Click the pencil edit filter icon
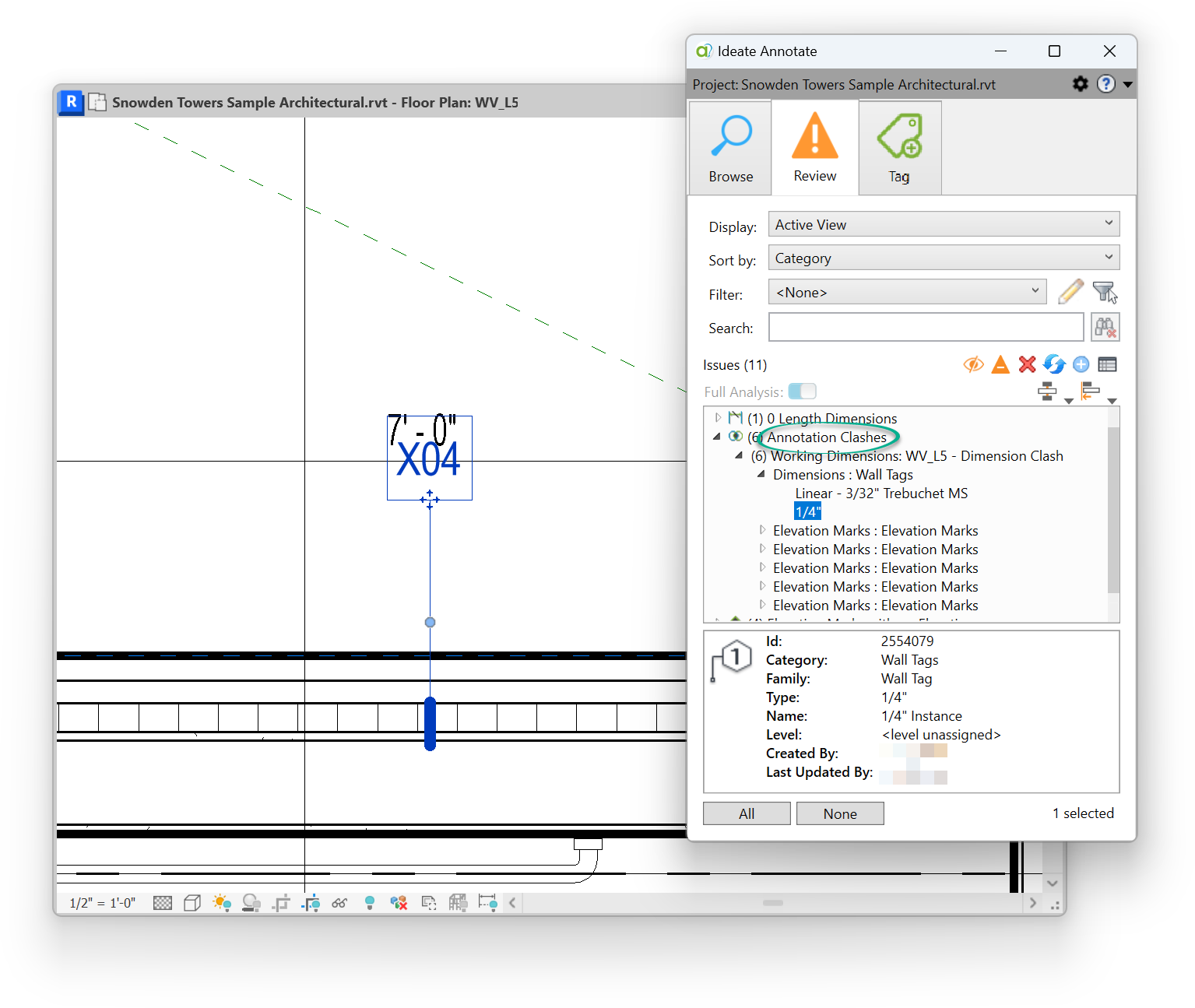This screenshot has height=1008, width=1195. point(1071,292)
